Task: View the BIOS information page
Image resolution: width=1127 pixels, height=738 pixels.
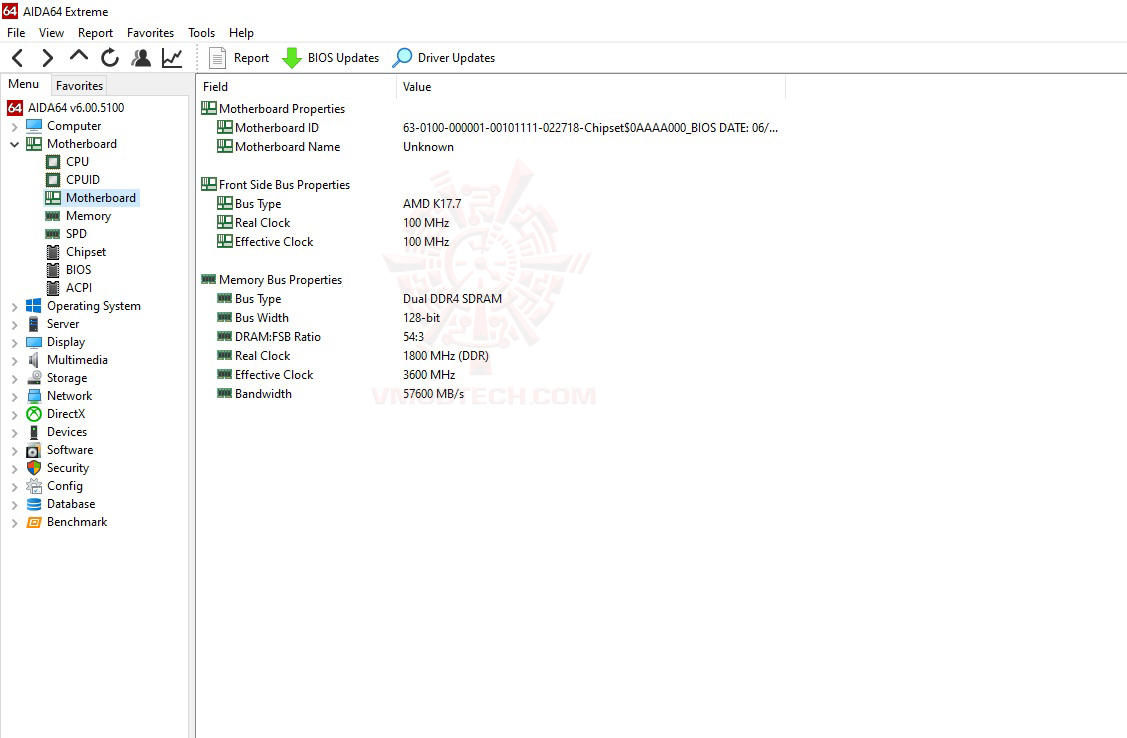Action: [x=77, y=269]
